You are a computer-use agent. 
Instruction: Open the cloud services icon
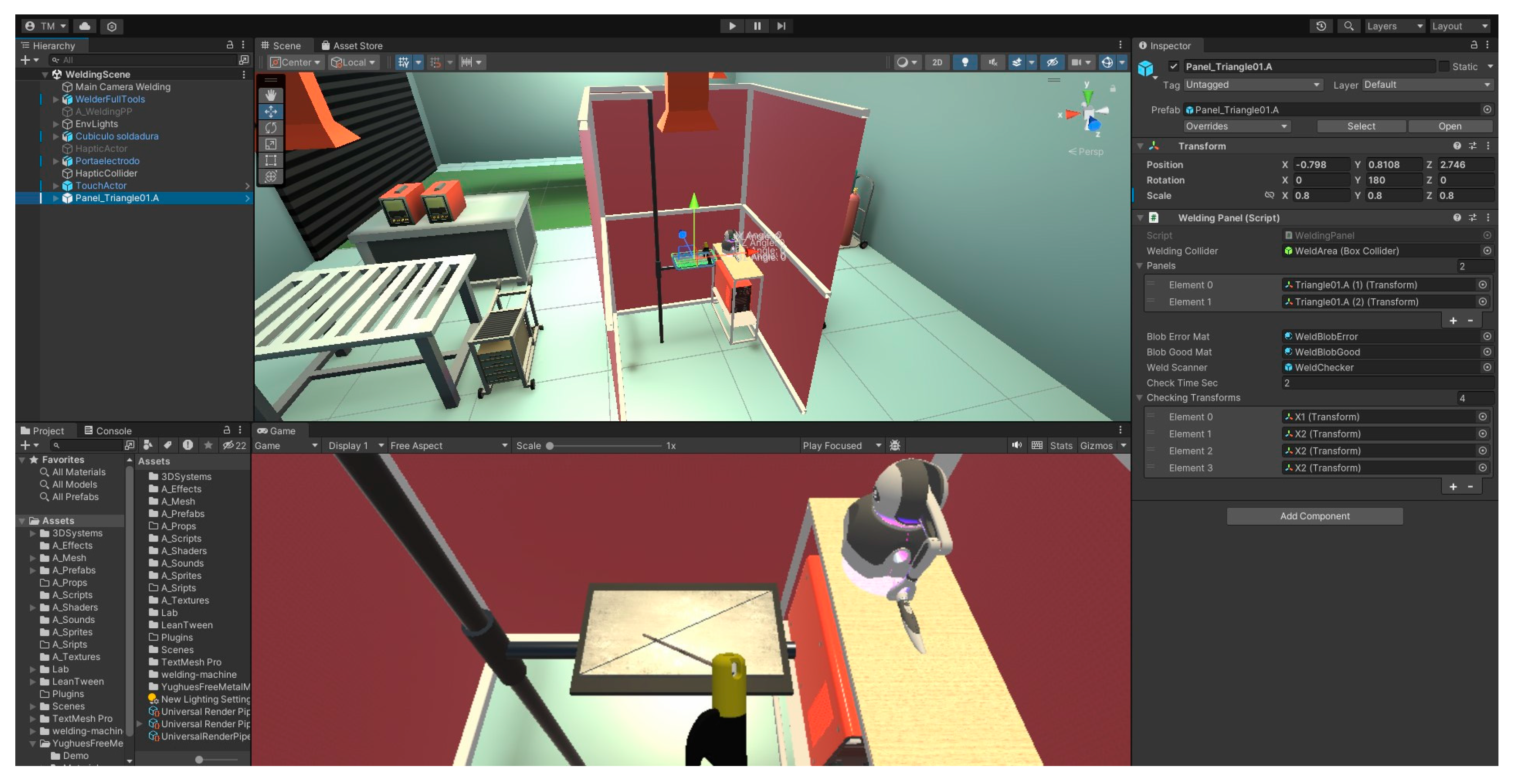86,26
